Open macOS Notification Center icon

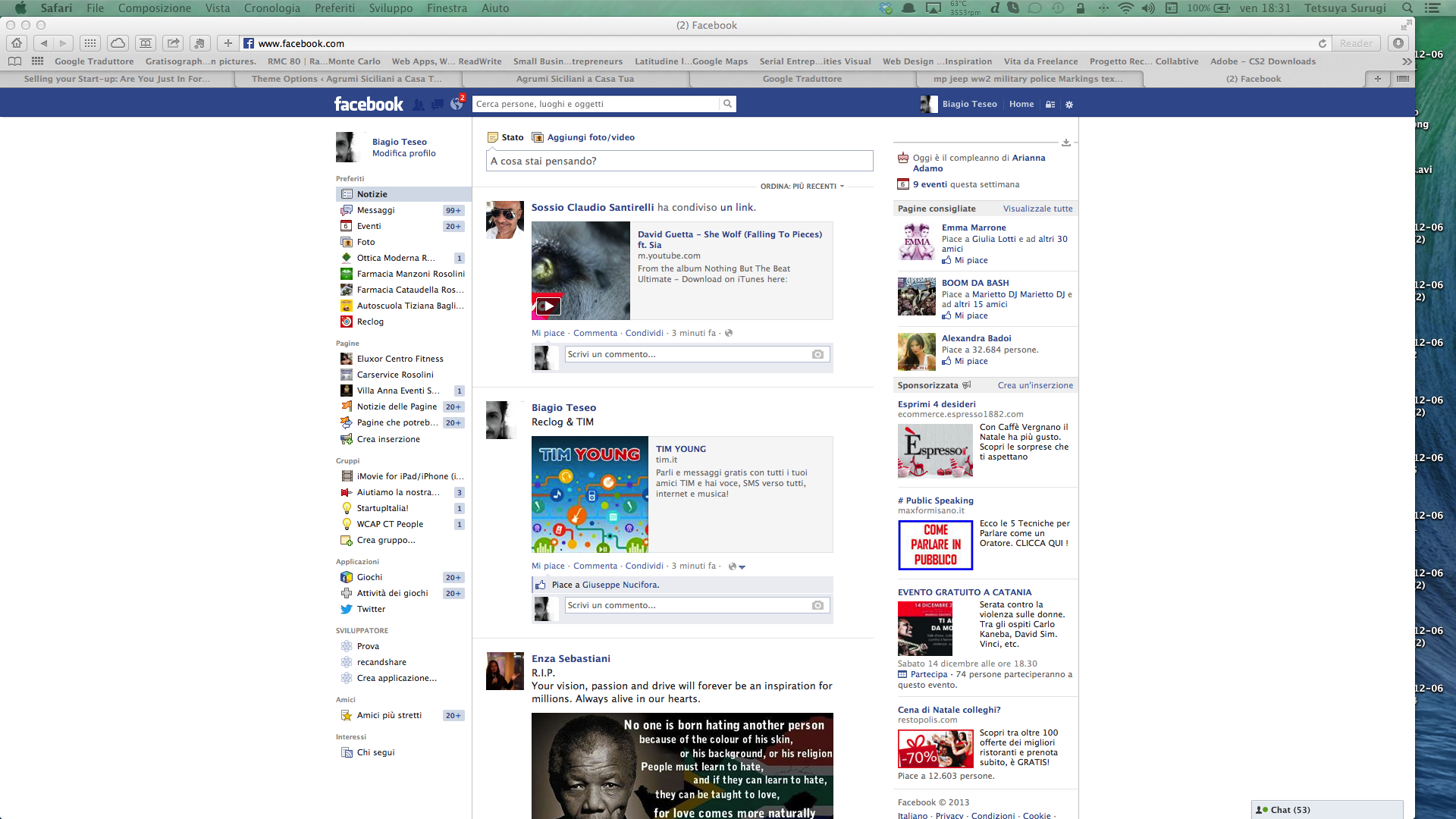point(1432,8)
